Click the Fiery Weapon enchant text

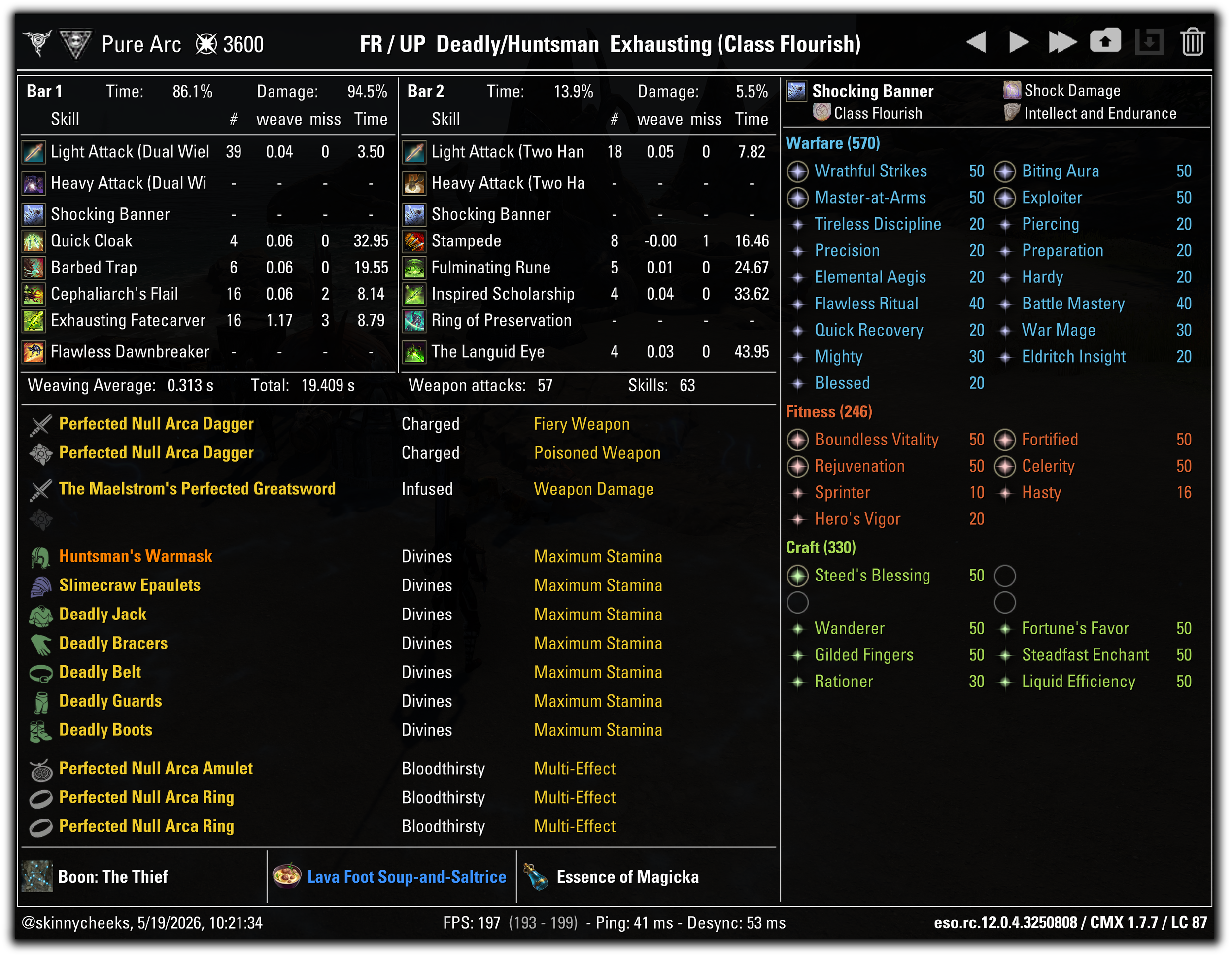tap(582, 424)
